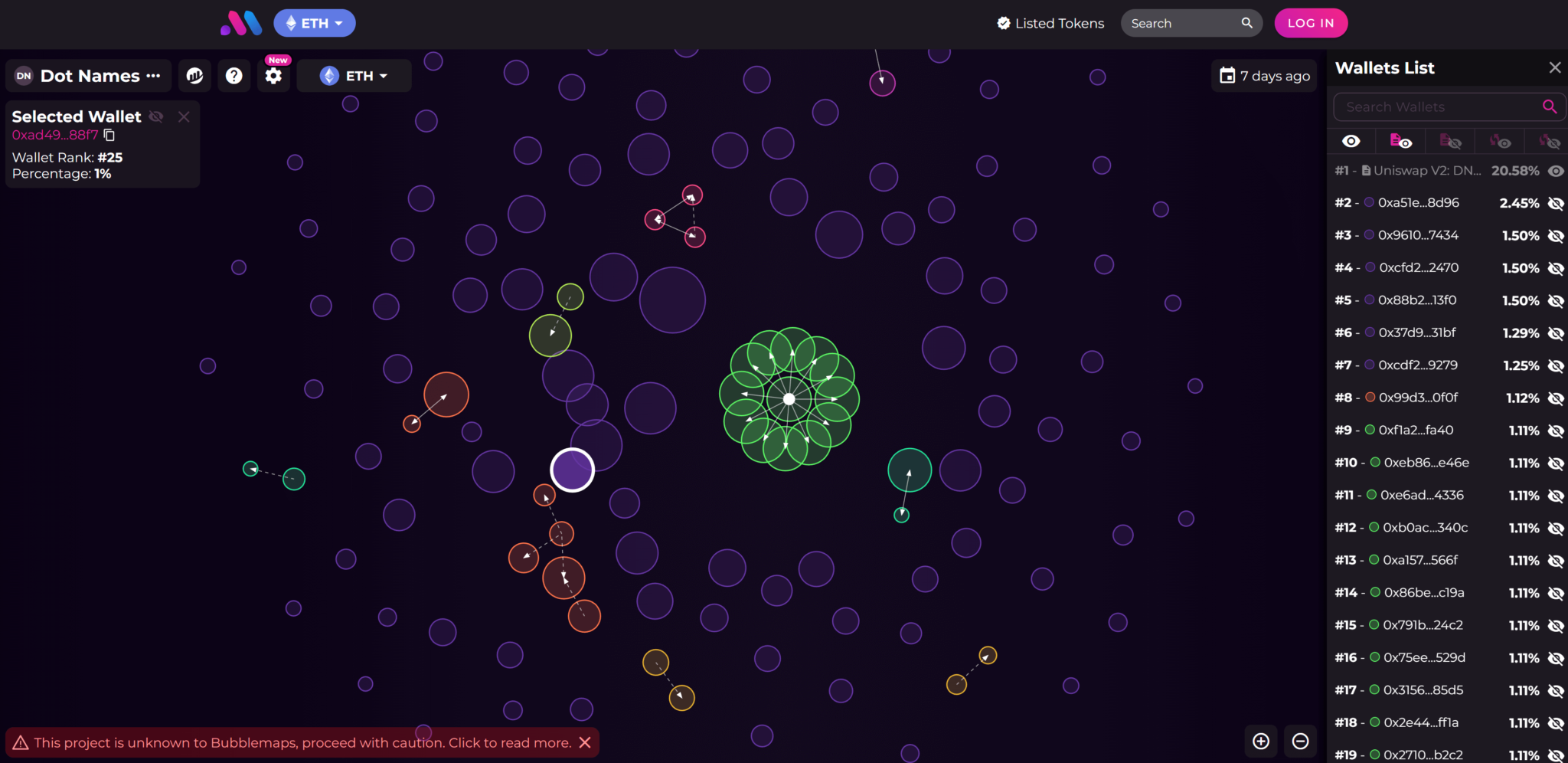1568x763 pixels.
Task: Hide clusters filter icon
Action: 1550,141
